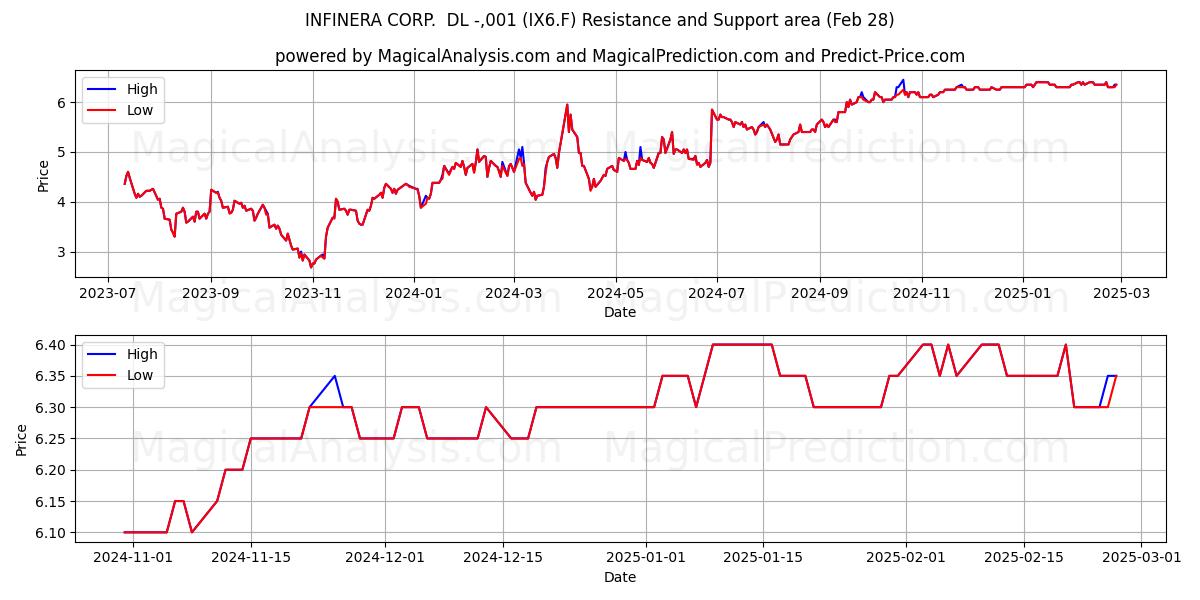Click the top chart price tick 5

click(x=62, y=153)
